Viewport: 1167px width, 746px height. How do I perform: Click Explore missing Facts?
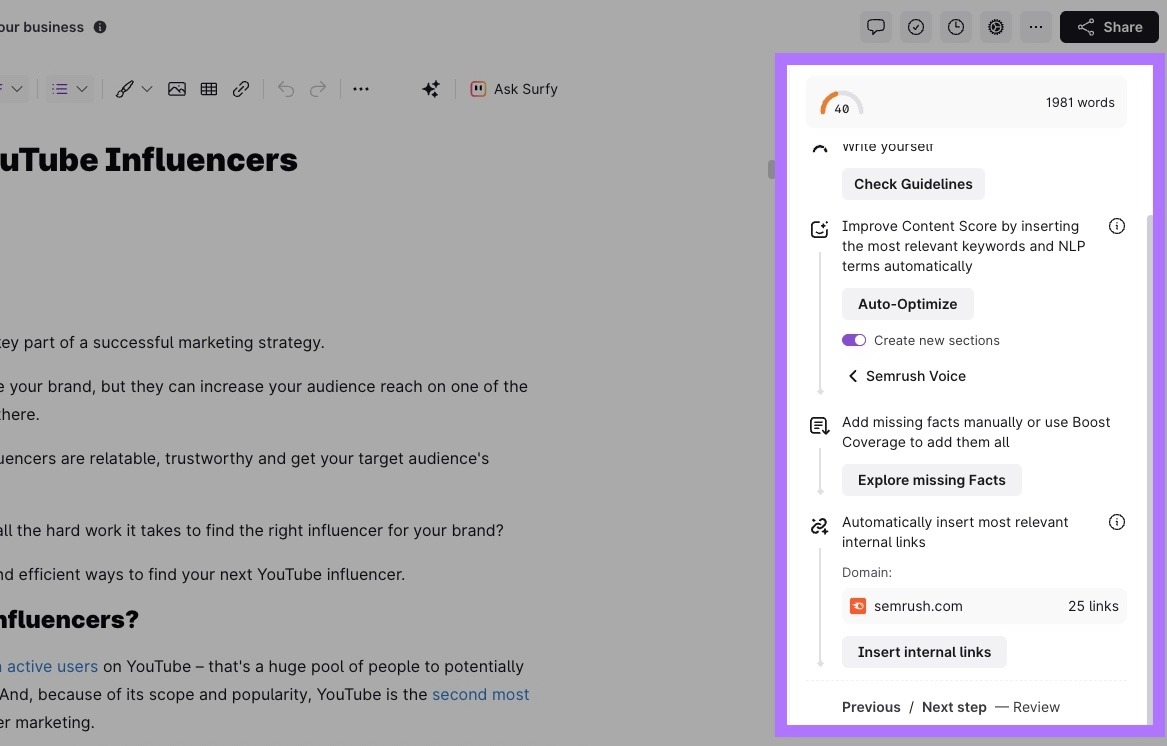tap(931, 480)
